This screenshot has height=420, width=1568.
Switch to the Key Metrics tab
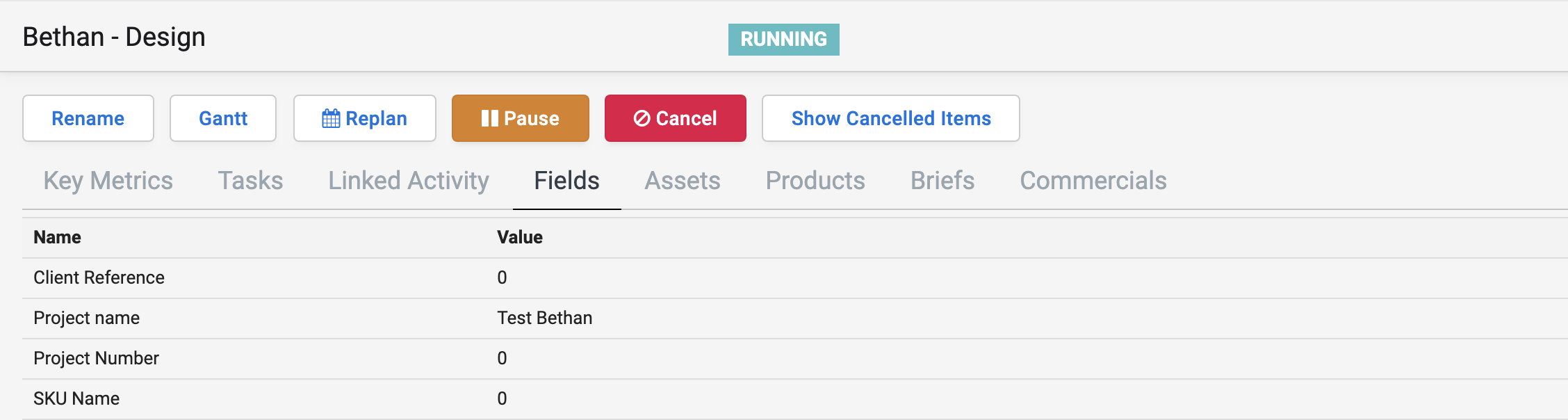108,181
